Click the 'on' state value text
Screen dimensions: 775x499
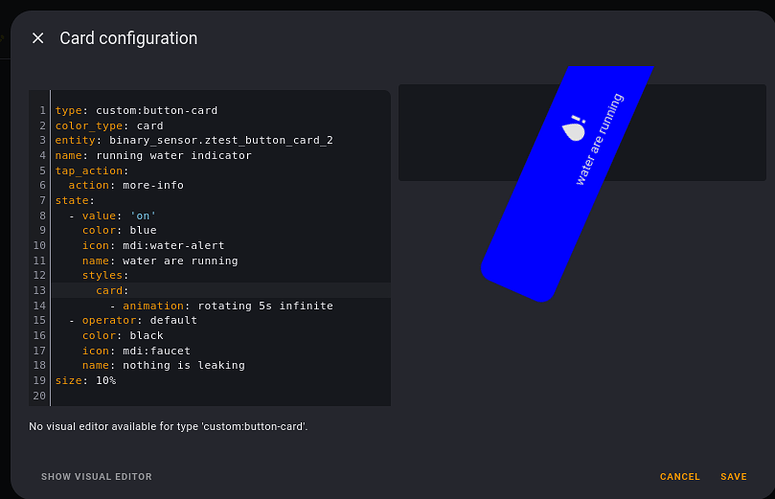pos(143,216)
